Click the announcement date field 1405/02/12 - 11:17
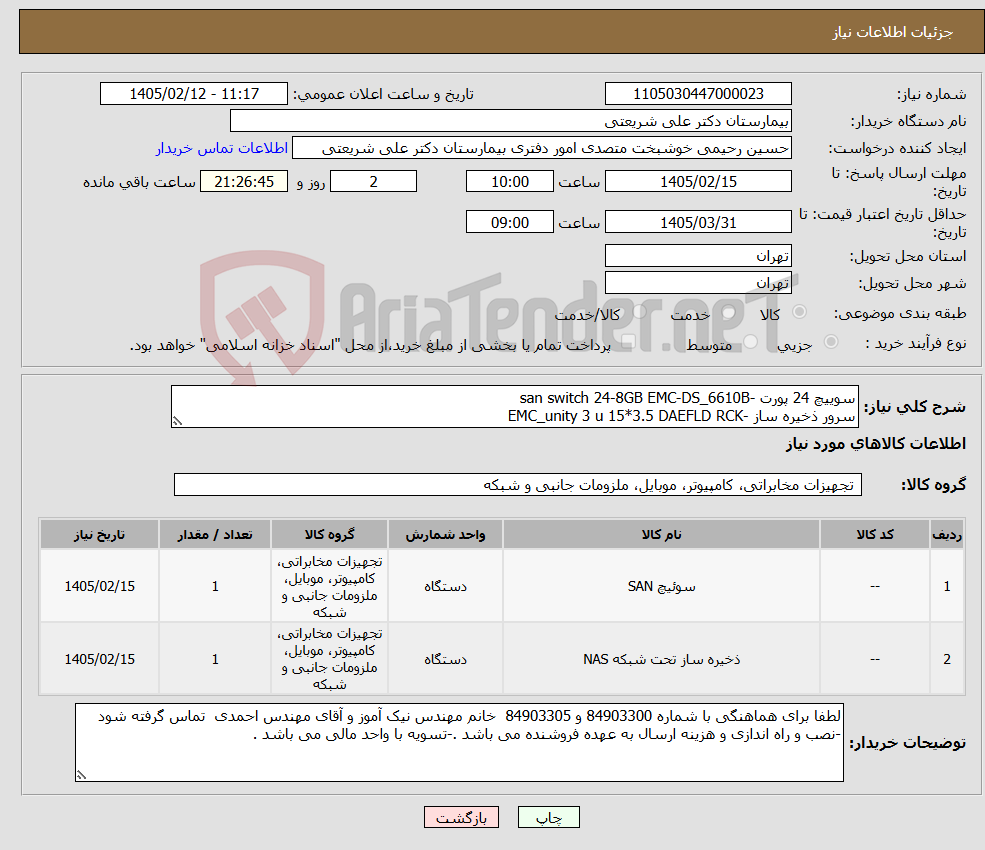The width and height of the screenshot is (985, 850). pos(193,94)
